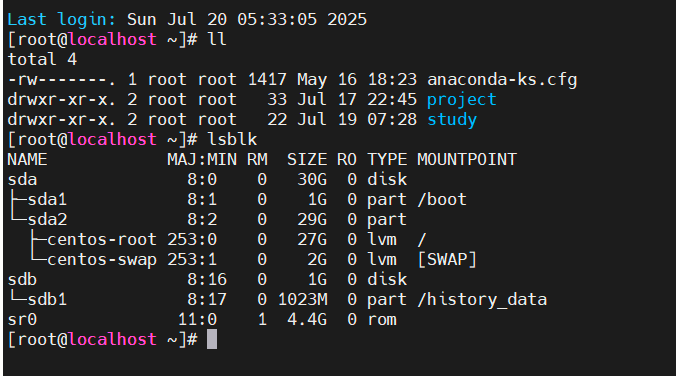This screenshot has width=676, height=376.
Task: Click the 'total 4' output line
Action: [x=42, y=60]
